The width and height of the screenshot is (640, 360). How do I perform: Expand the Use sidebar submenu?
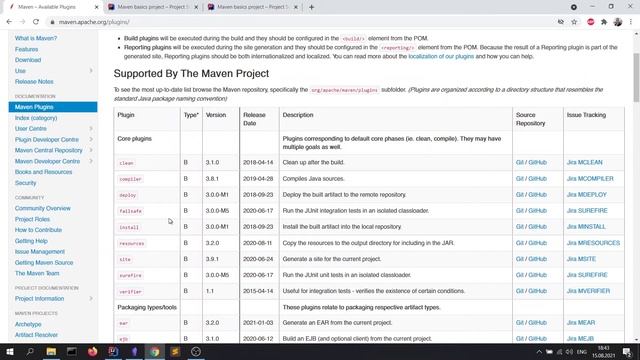pyautogui.click(x=91, y=71)
